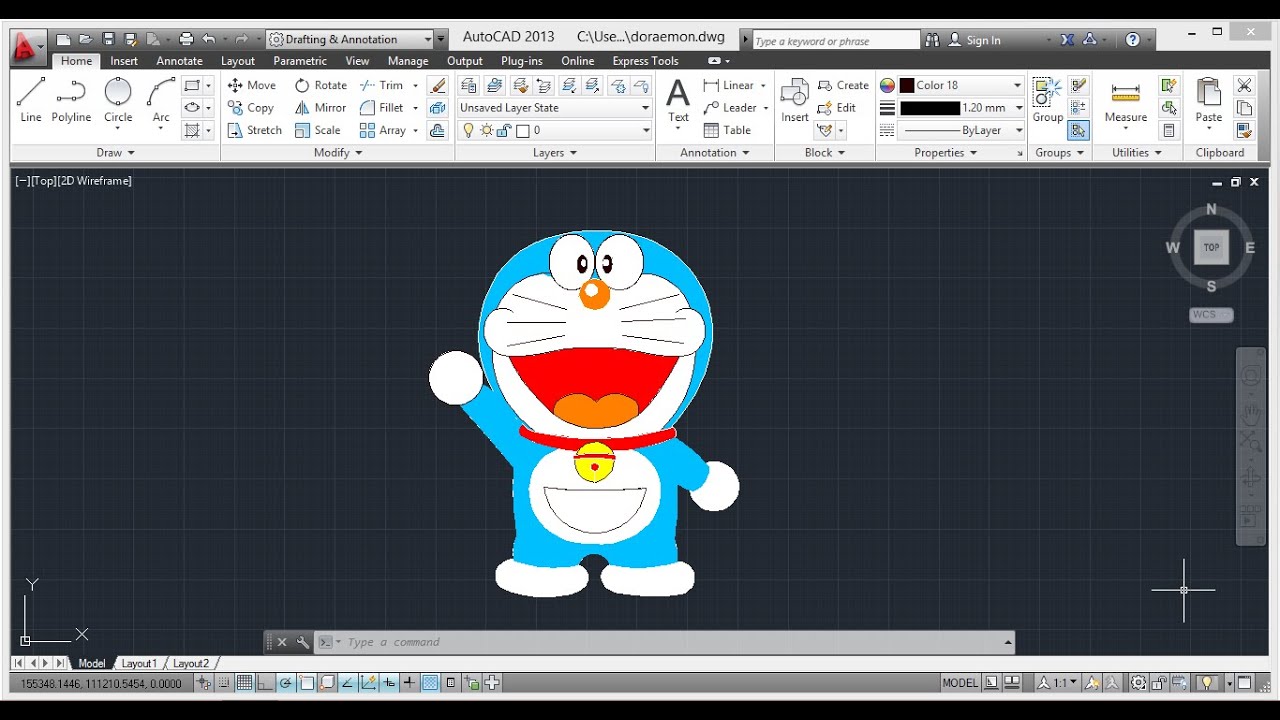The width and height of the screenshot is (1280, 720).
Task: Select the Linear dimension tool
Action: point(729,85)
